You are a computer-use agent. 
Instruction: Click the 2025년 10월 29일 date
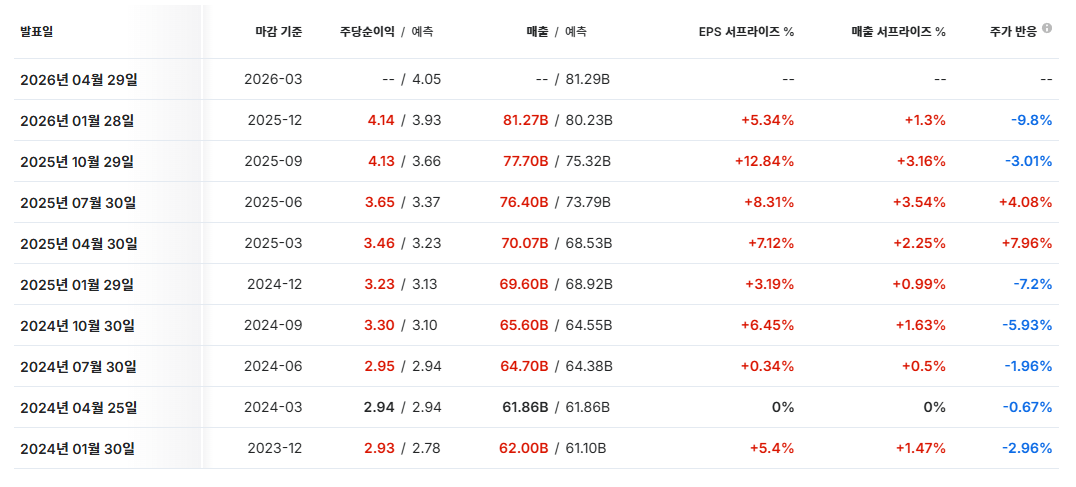point(77,161)
